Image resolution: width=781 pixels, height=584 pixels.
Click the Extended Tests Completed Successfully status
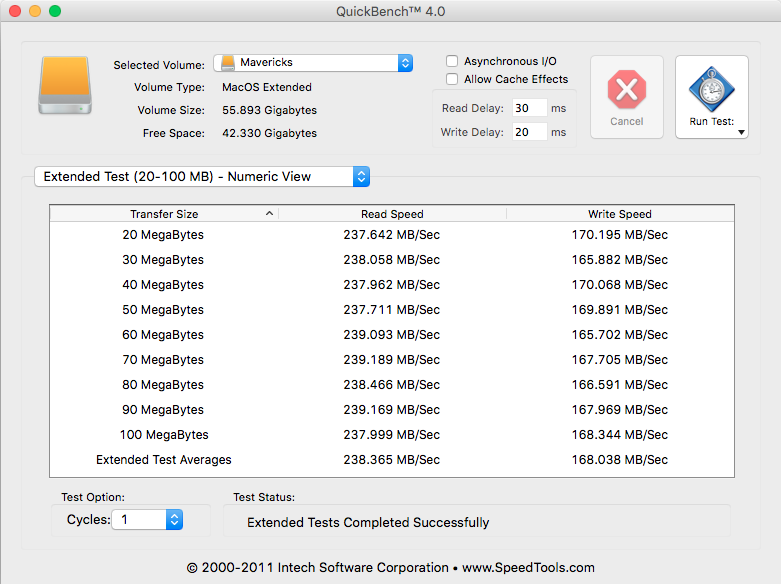pyautogui.click(x=368, y=522)
